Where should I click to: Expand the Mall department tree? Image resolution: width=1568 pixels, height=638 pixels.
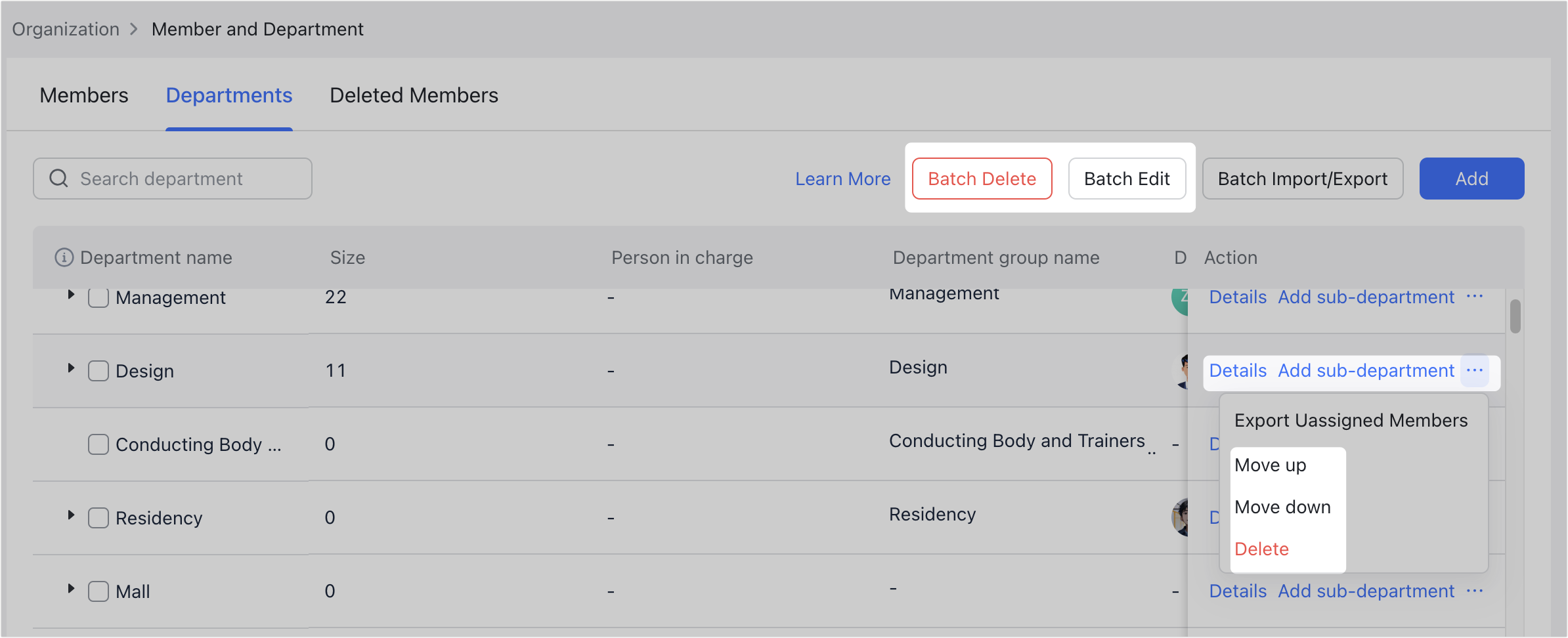[x=72, y=589]
